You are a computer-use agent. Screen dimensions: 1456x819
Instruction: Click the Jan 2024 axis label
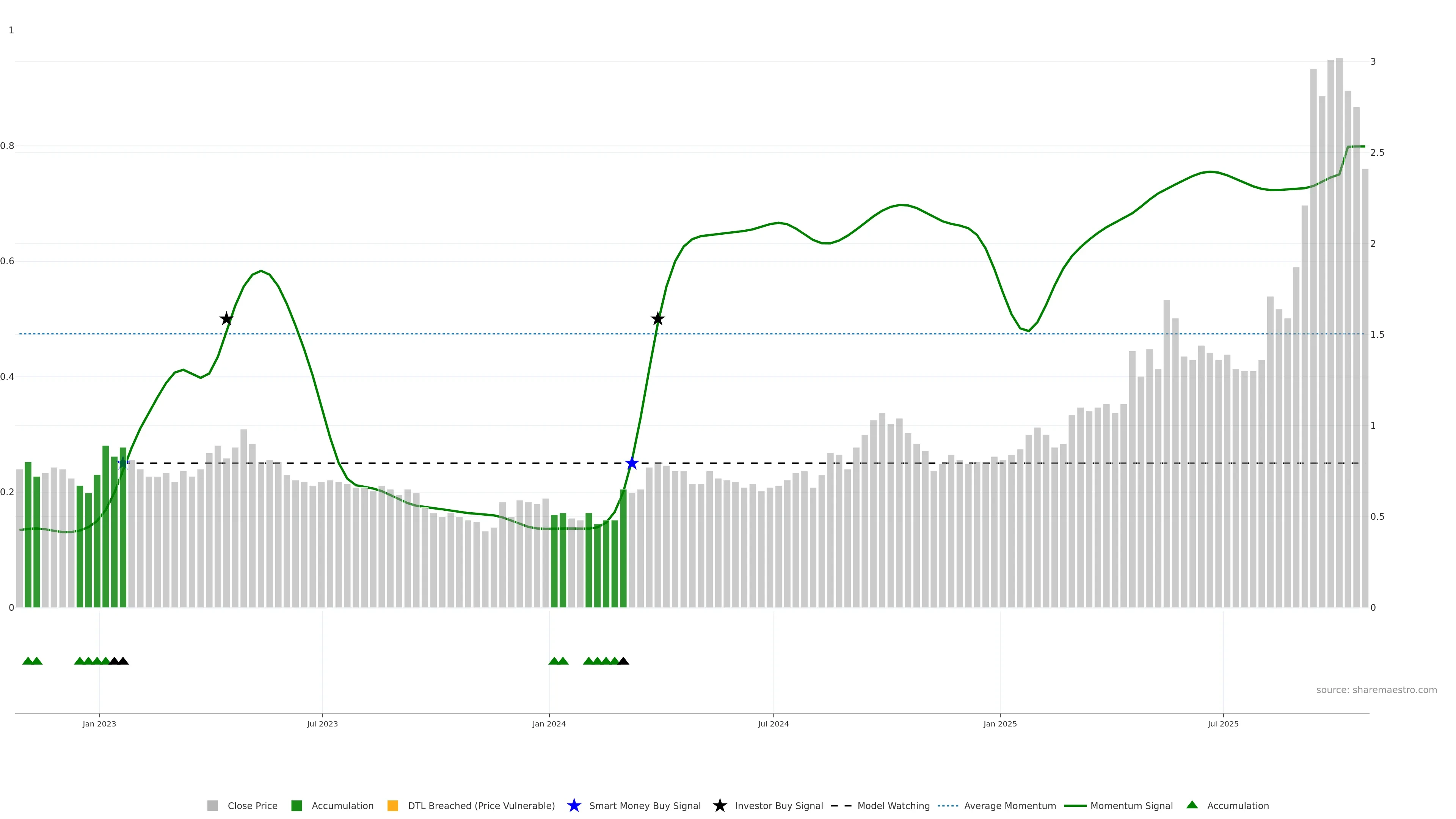coord(549,723)
